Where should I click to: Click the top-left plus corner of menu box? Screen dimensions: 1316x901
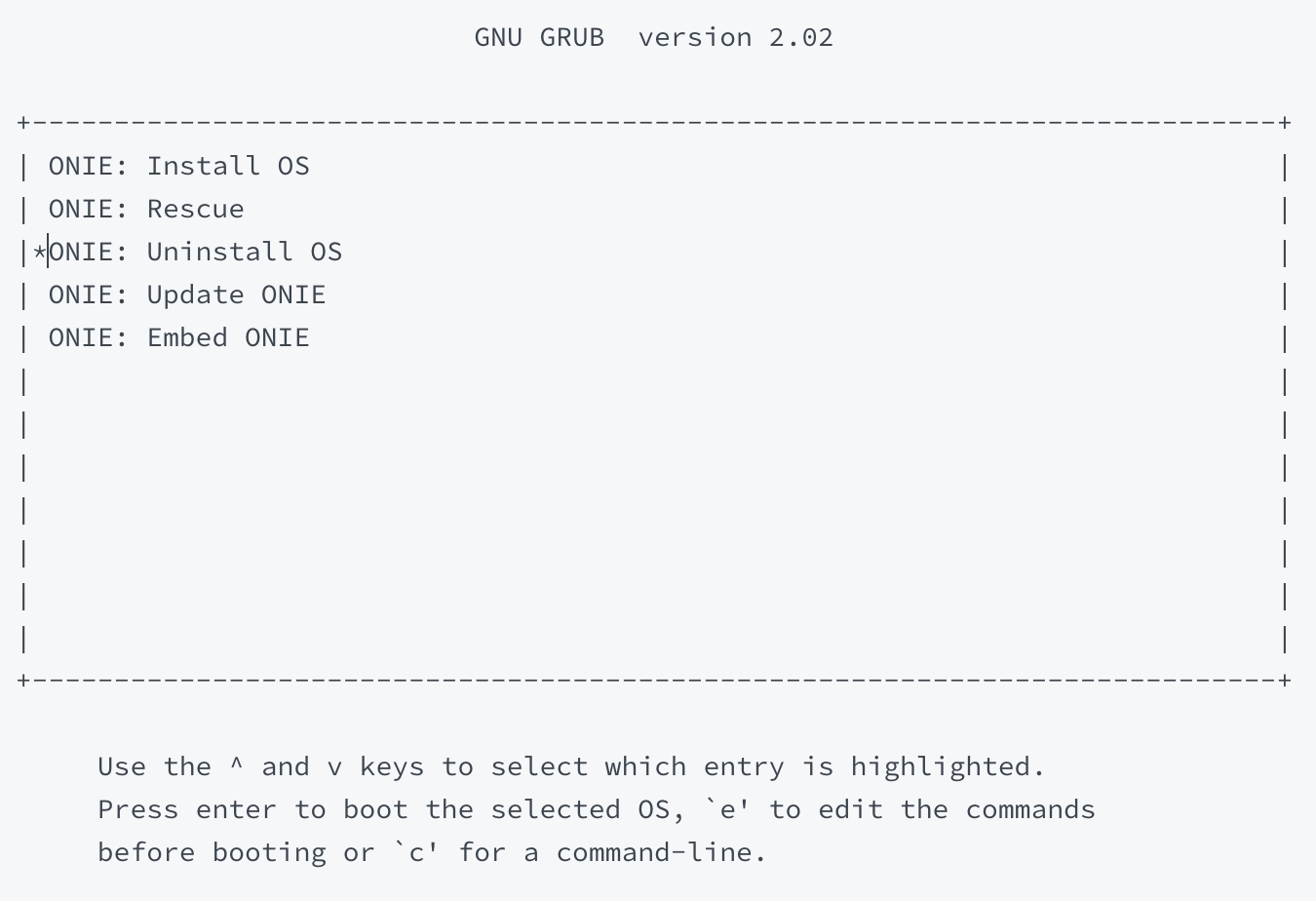[x=23, y=123]
